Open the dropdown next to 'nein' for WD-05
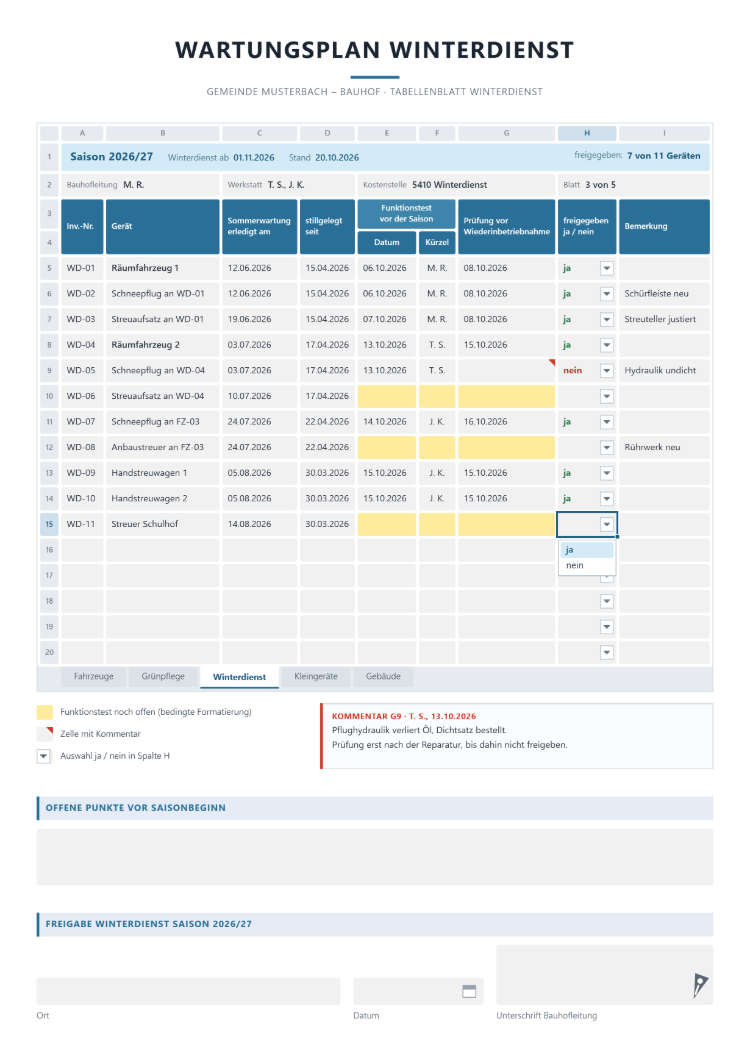 click(x=607, y=370)
